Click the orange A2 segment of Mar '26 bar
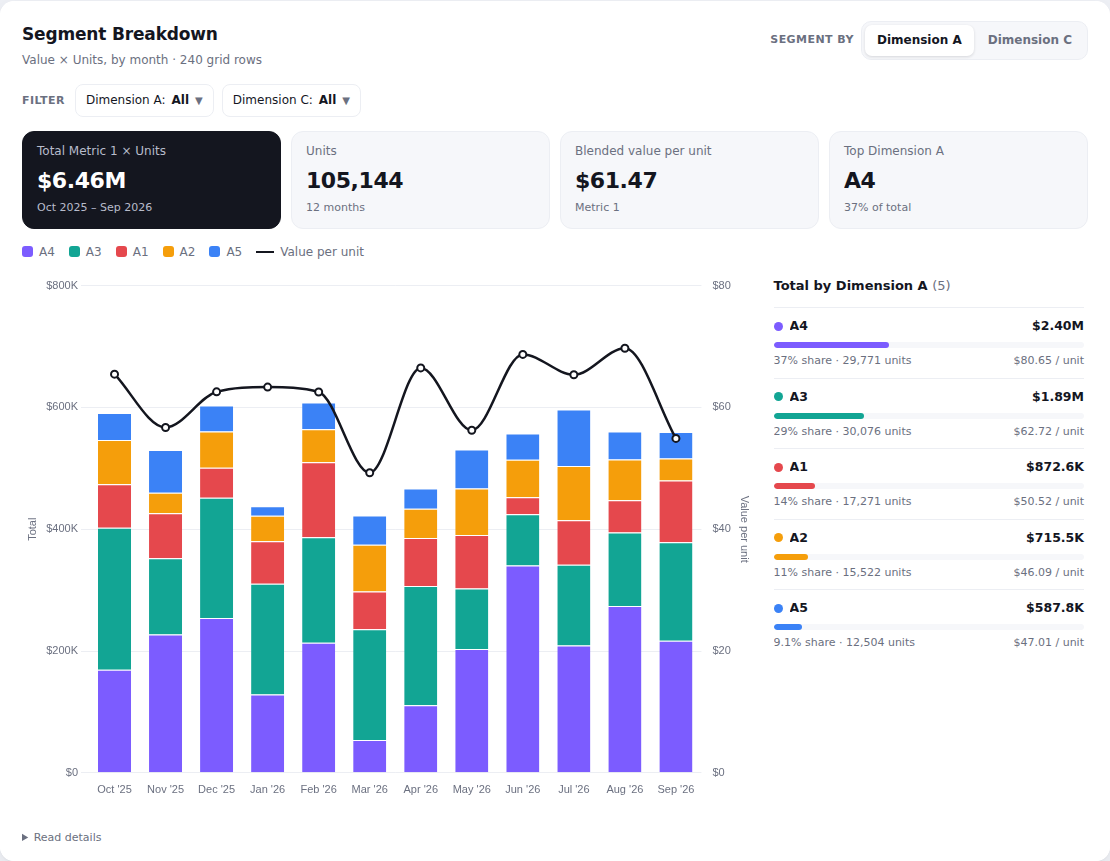This screenshot has height=861, width=1110. pyautogui.click(x=370, y=569)
